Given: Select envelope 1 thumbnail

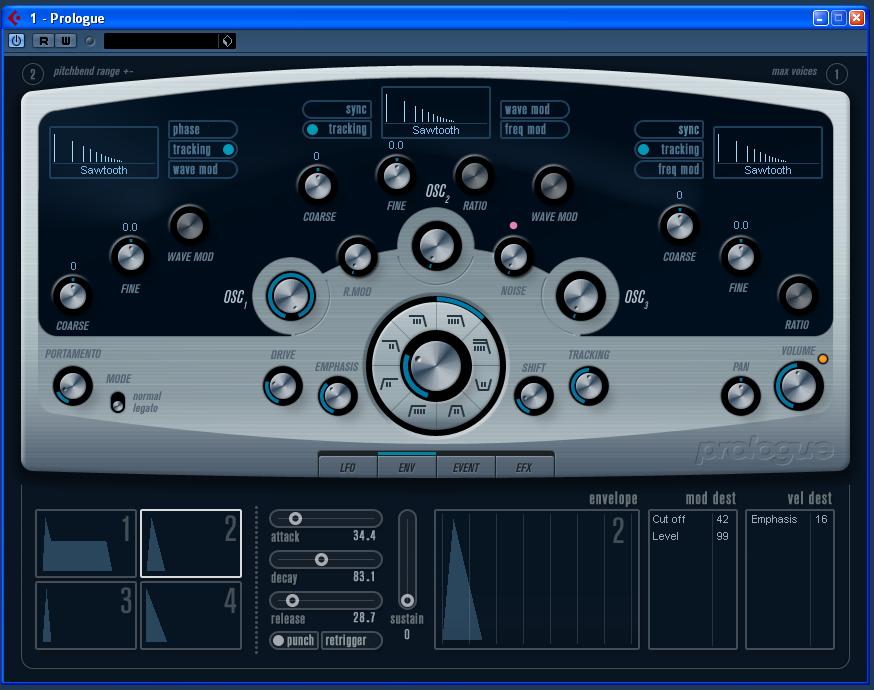Looking at the screenshot, I should [x=86, y=543].
